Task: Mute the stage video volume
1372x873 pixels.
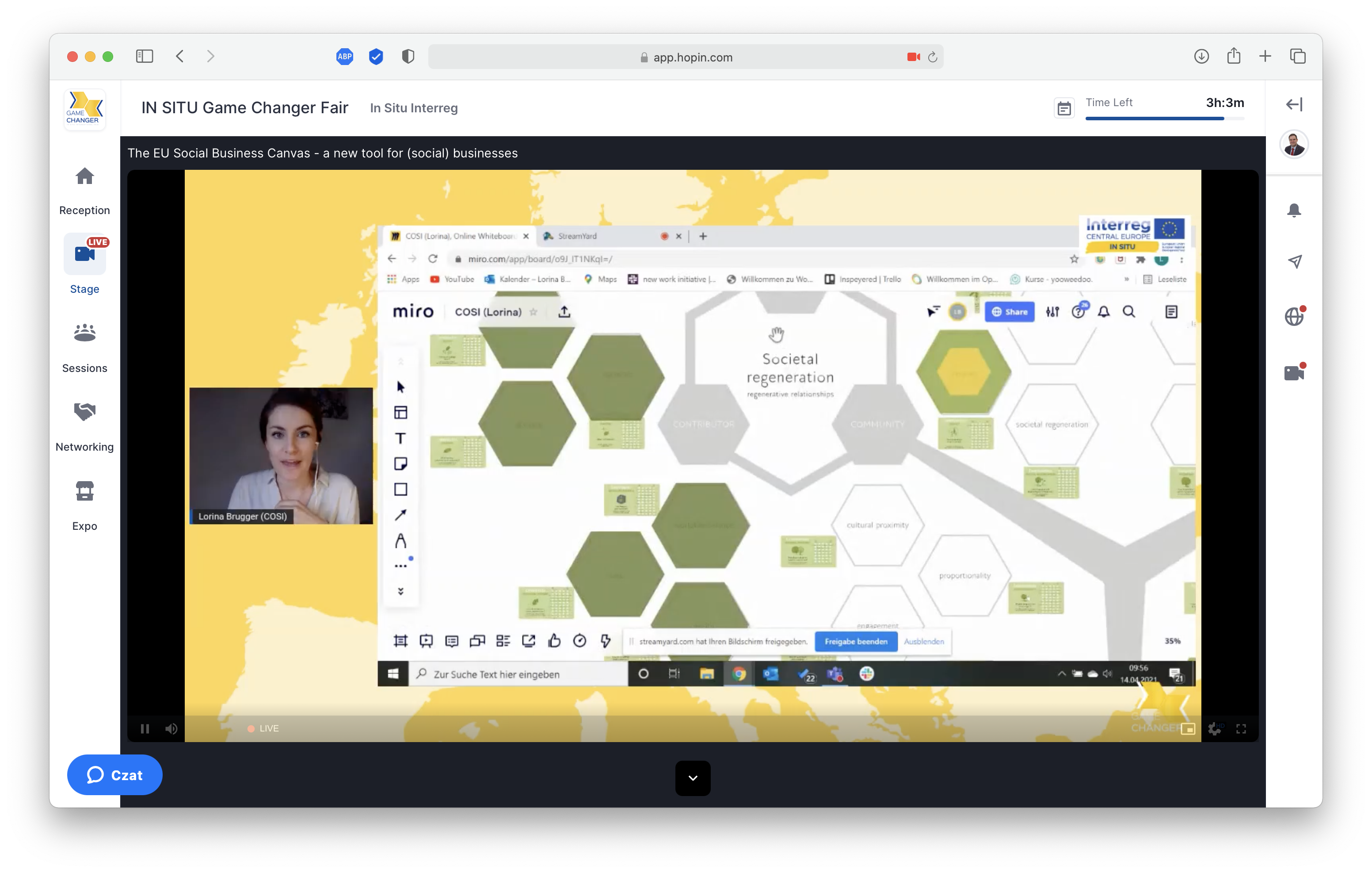Action: coord(171,728)
